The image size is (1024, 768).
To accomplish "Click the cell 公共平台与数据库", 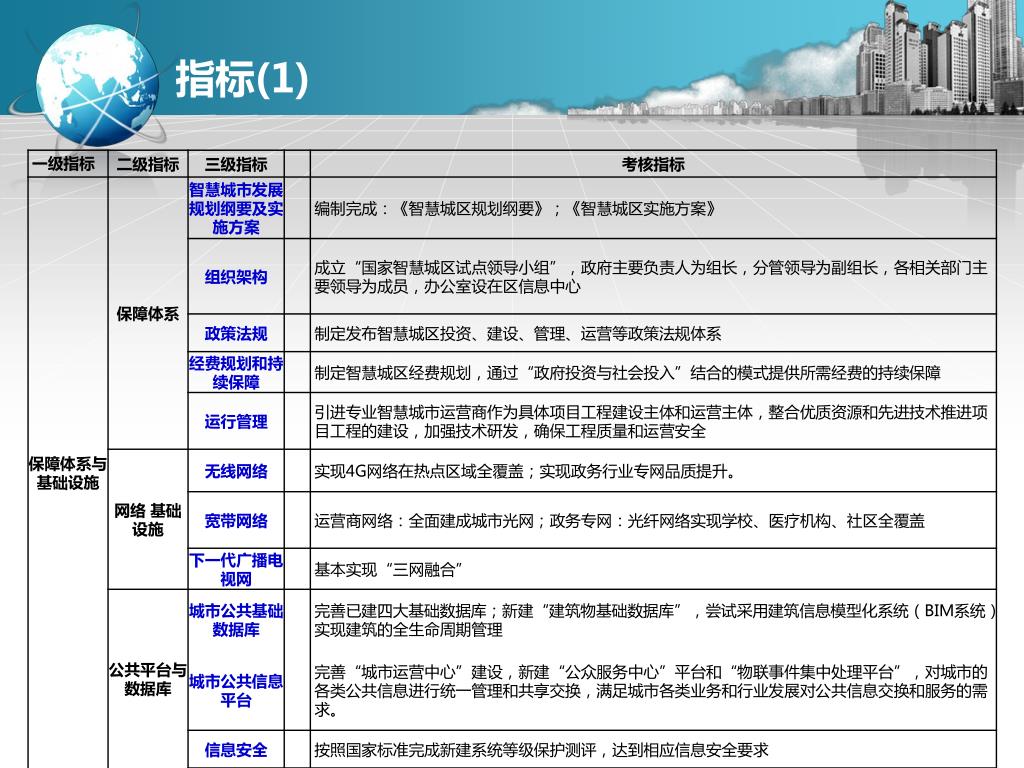I will [x=148, y=679].
